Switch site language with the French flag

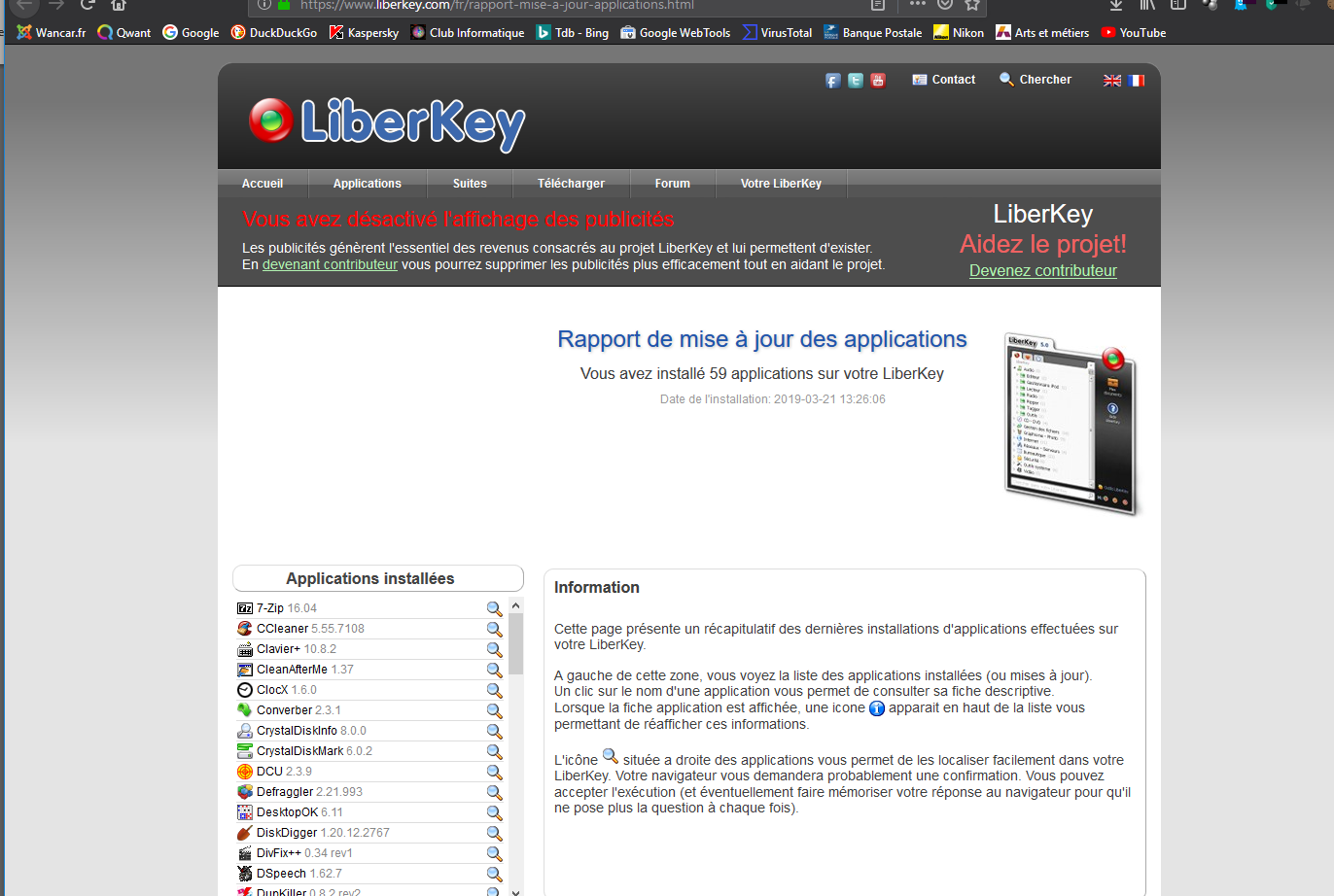pyautogui.click(x=1137, y=81)
